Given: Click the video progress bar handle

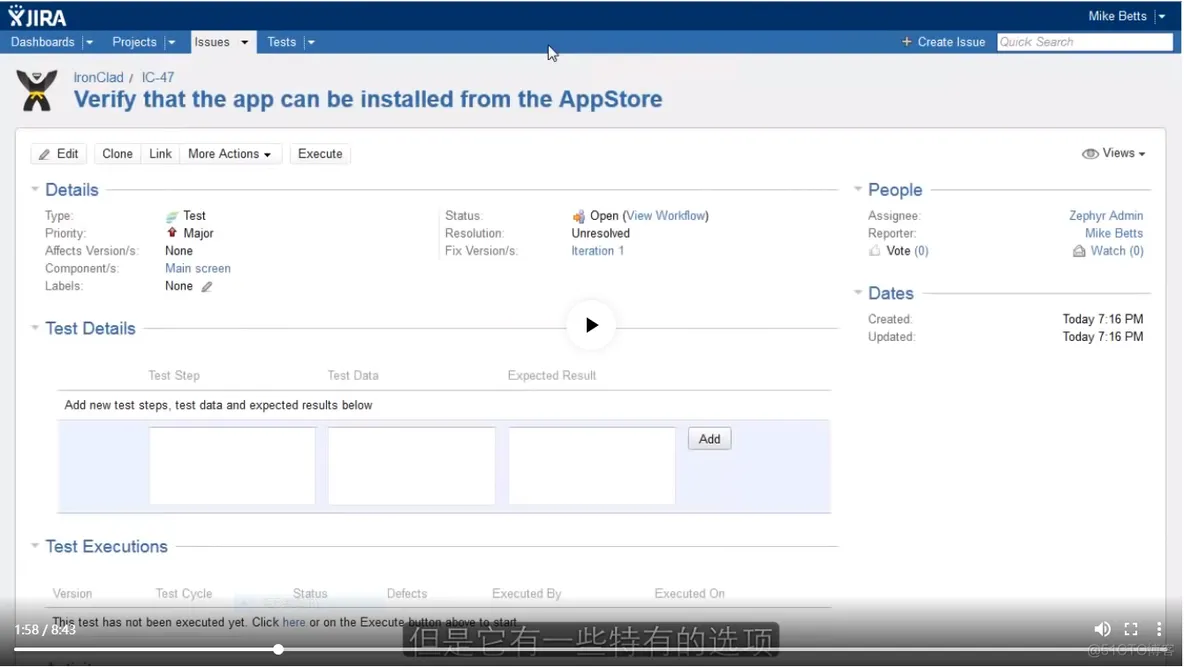Looking at the screenshot, I should 279,649.
